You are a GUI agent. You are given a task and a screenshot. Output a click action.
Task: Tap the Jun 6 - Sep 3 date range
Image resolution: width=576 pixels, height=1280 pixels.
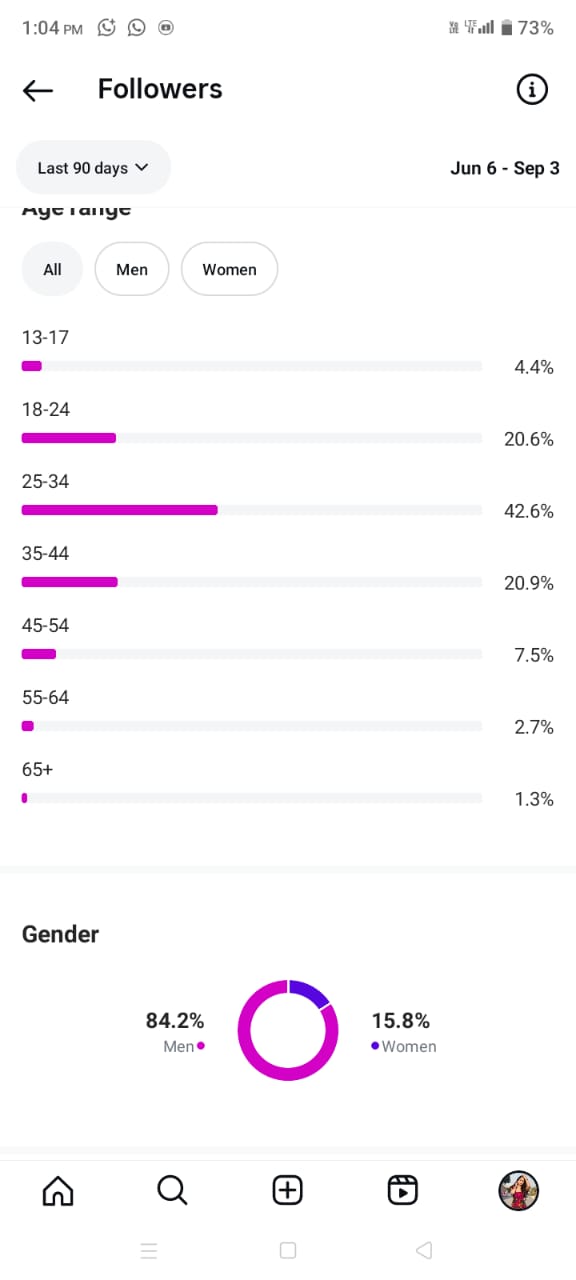pos(504,168)
